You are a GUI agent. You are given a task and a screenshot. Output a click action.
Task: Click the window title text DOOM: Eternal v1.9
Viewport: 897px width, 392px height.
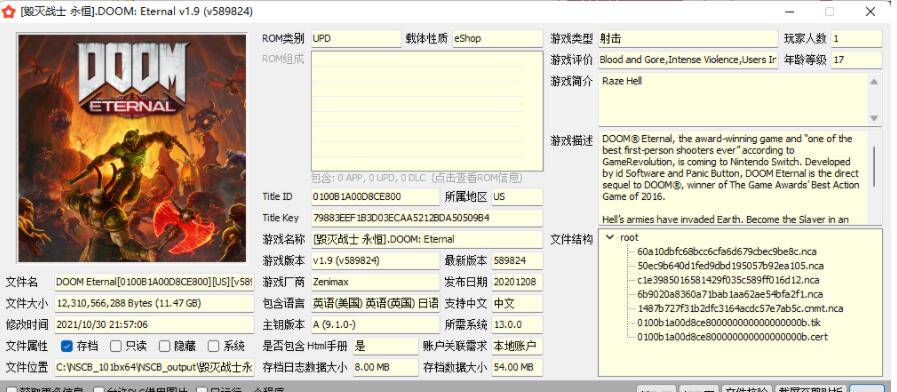(137, 11)
